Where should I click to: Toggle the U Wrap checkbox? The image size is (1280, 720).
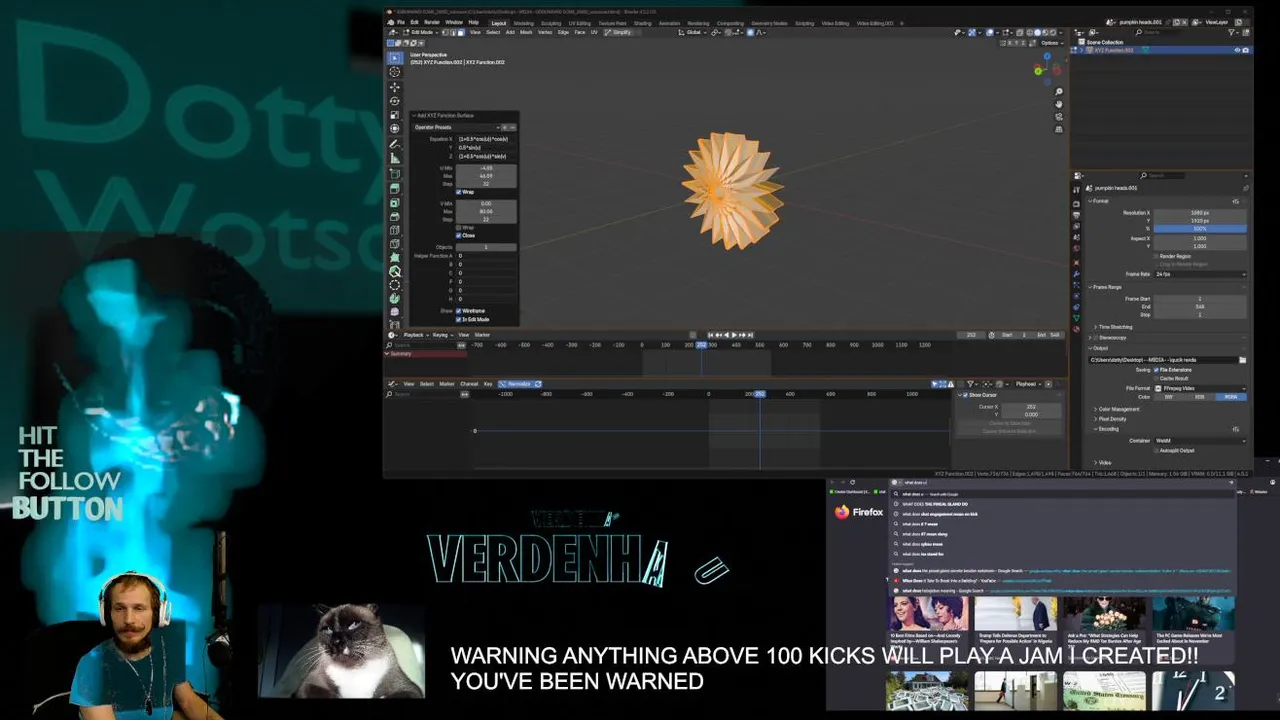(458, 192)
